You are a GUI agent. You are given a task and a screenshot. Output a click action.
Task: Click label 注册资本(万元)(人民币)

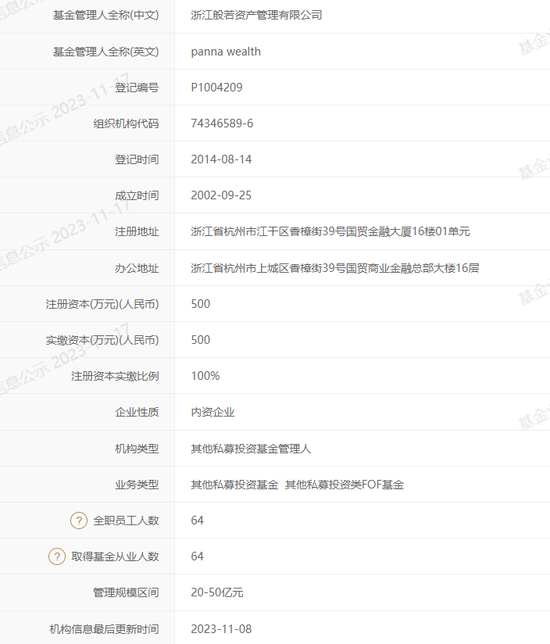pyautogui.click(x=102, y=304)
